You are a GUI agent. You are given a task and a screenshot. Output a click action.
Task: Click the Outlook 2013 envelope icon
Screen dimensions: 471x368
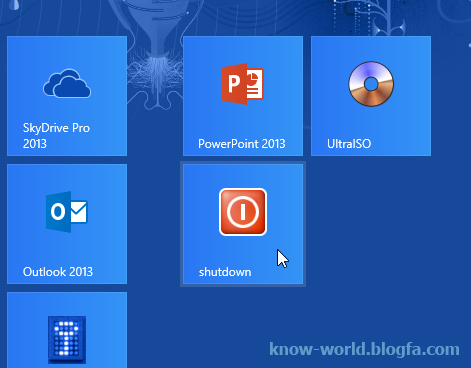[x=67, y=212]
